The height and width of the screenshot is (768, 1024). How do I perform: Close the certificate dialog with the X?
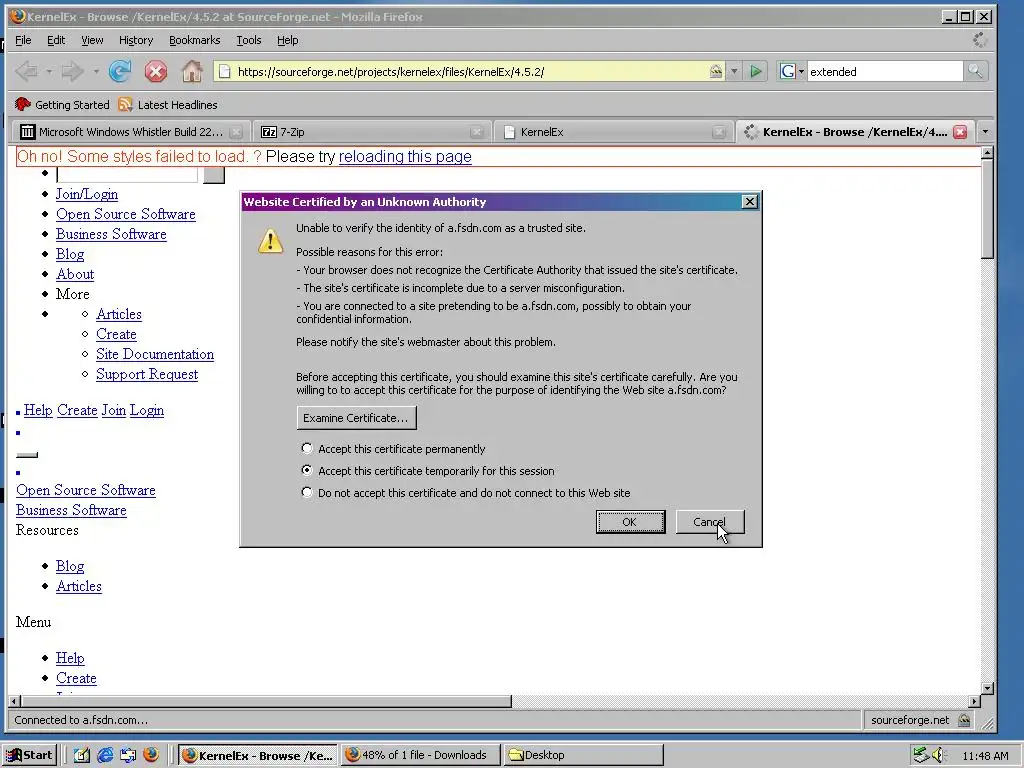pyautogui.click(x=750, y=202)
